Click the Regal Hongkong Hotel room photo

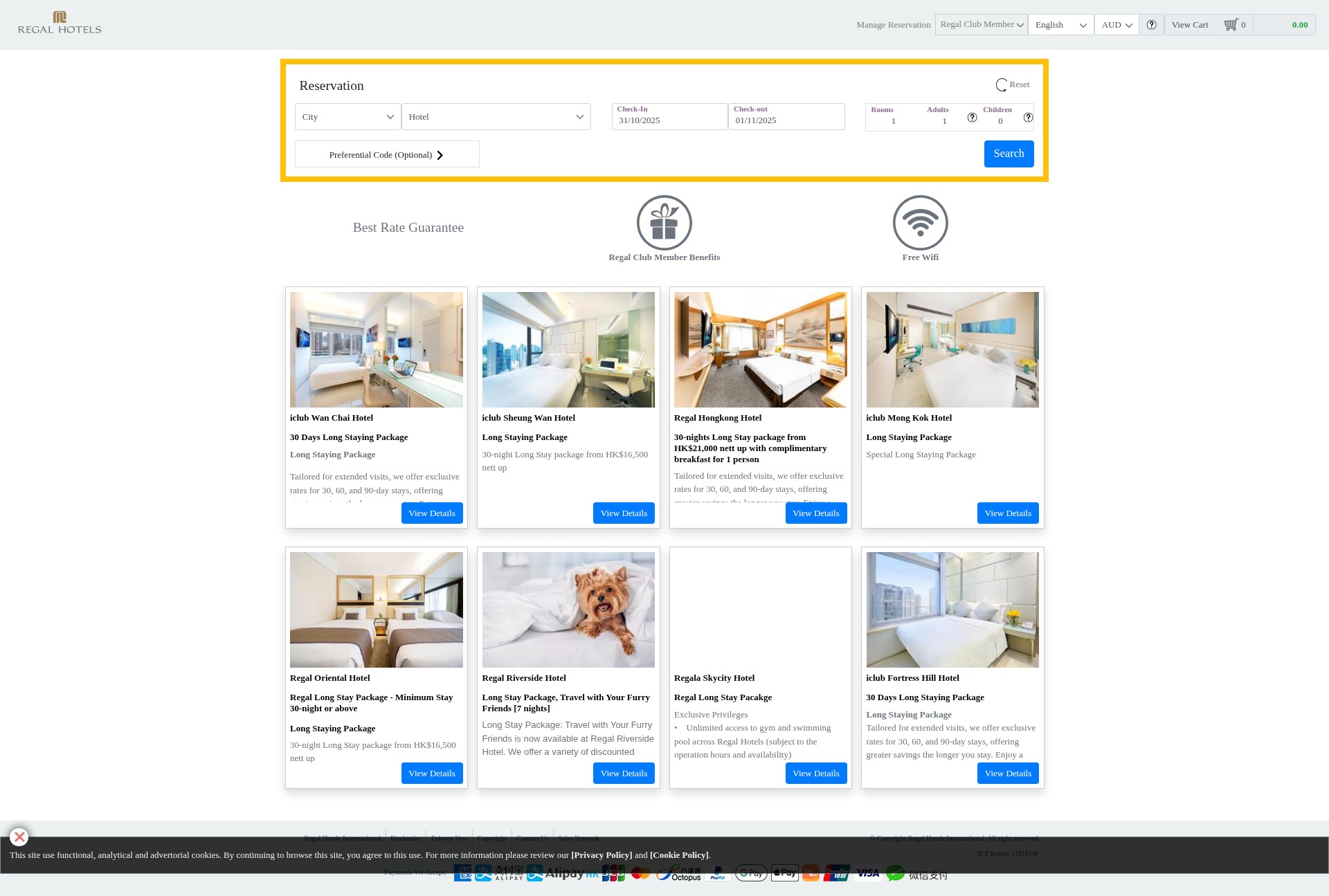pos(760,349)
